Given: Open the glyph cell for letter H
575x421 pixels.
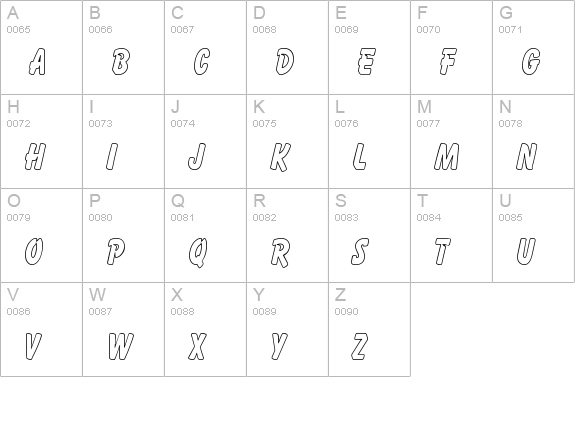Looking at the screenshot, I should point(41,141).
